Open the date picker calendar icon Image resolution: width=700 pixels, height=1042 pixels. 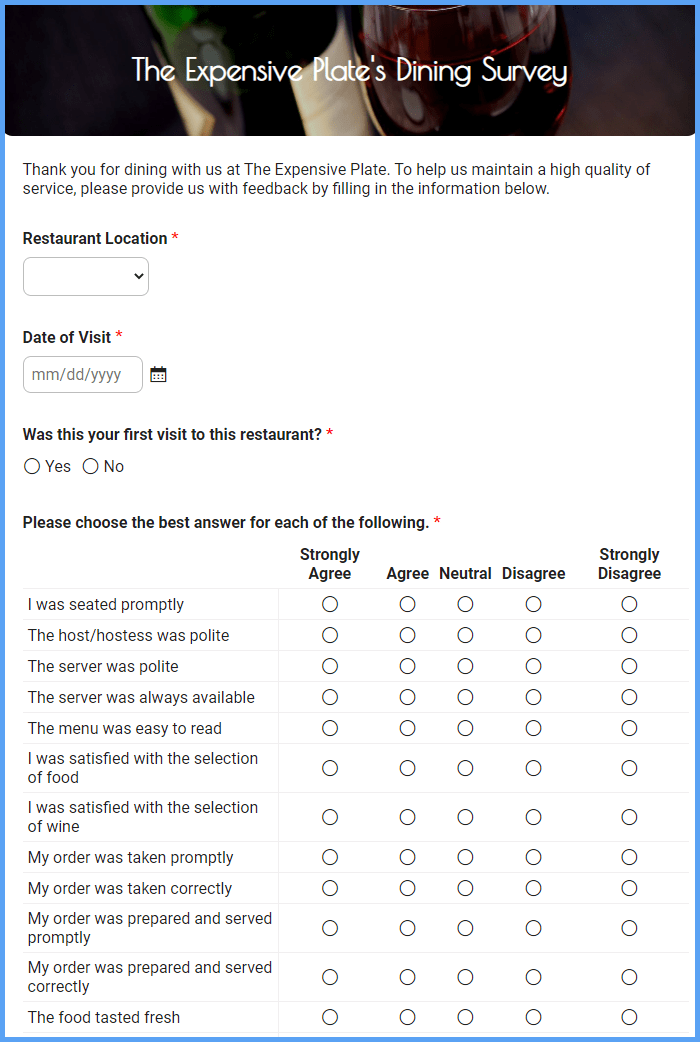point(158,373)
